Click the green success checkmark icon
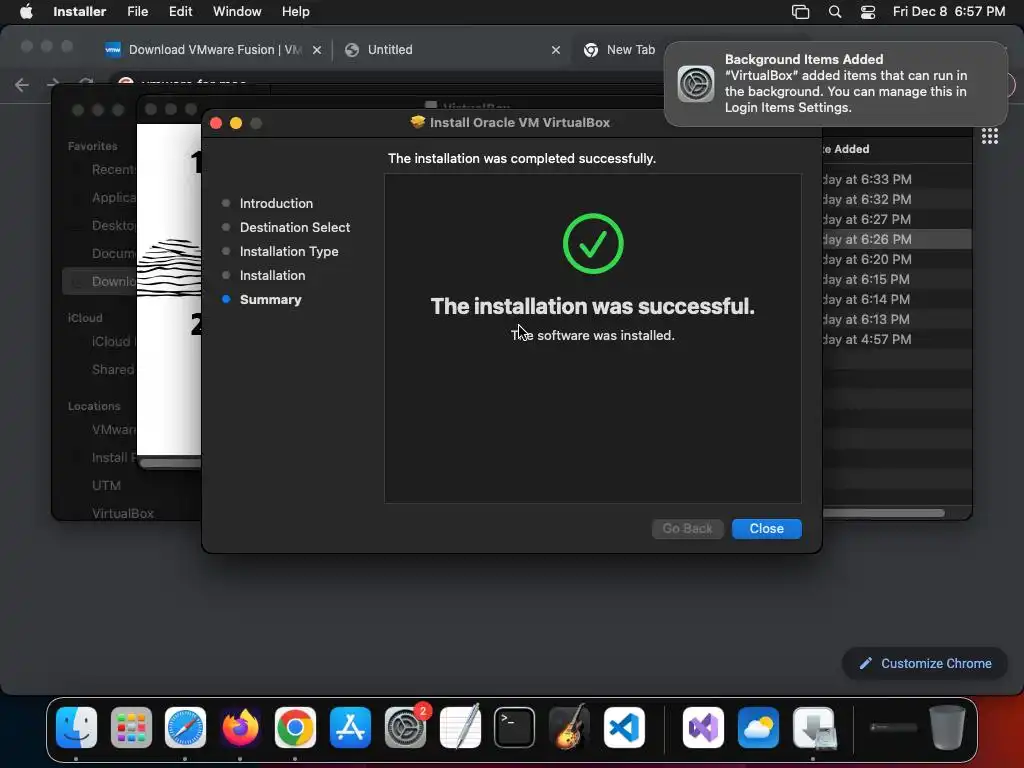Viewport: 1024px width, 768px height. tap(593, 244)
